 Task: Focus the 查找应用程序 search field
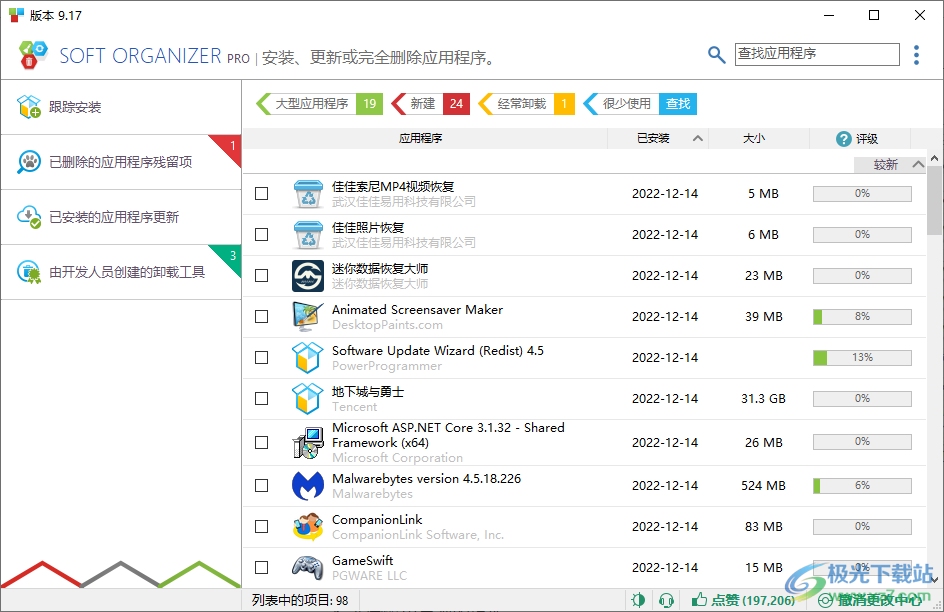tap(817, 54)
